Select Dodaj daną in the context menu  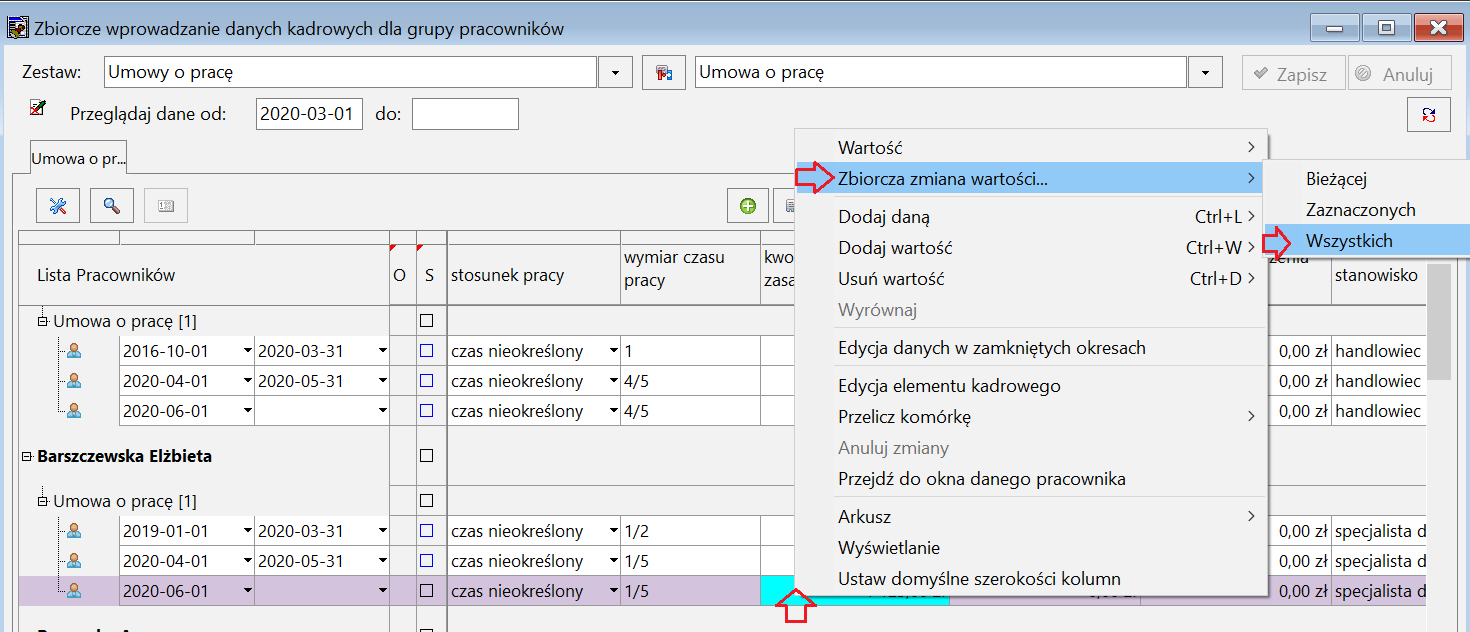1030,217
